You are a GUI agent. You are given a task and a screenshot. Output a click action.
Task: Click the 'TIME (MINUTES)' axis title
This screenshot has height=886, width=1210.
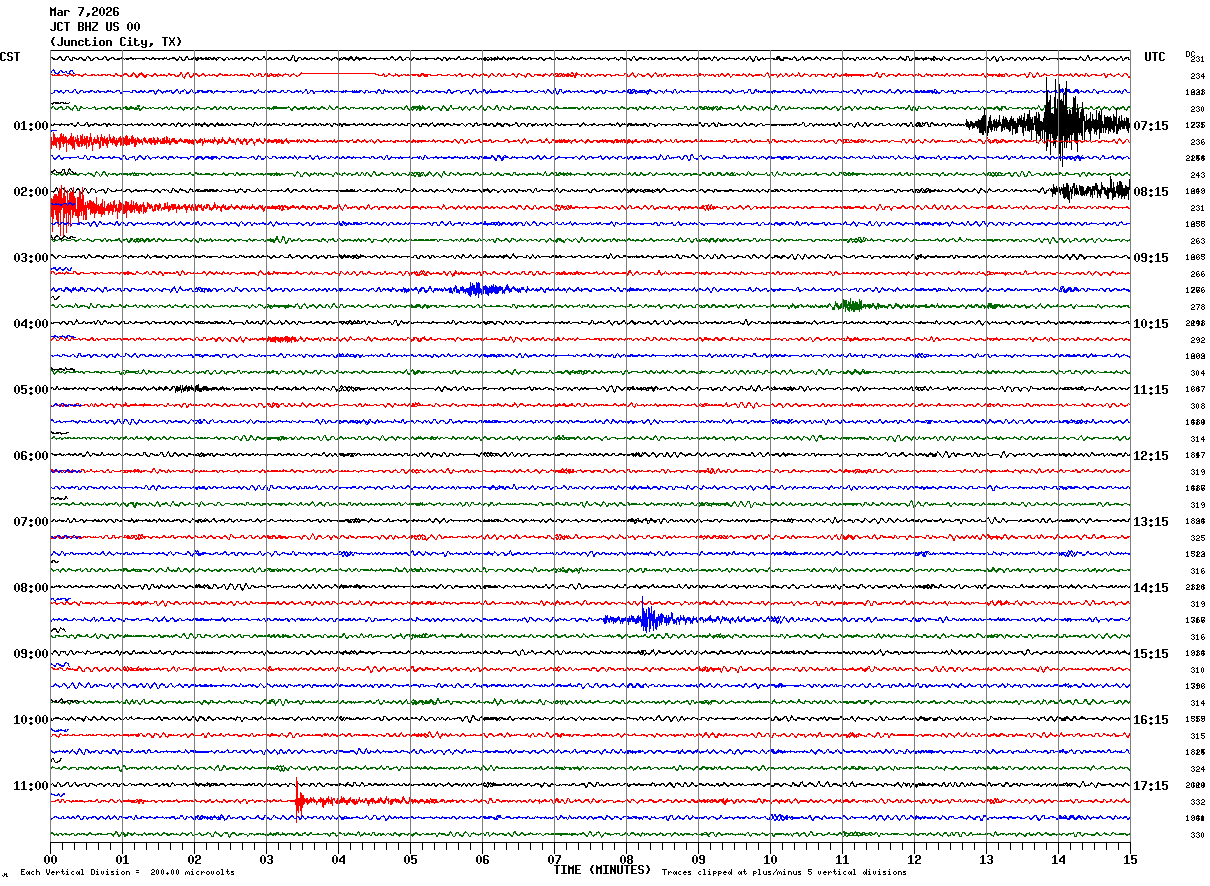[x=602, y=870]
